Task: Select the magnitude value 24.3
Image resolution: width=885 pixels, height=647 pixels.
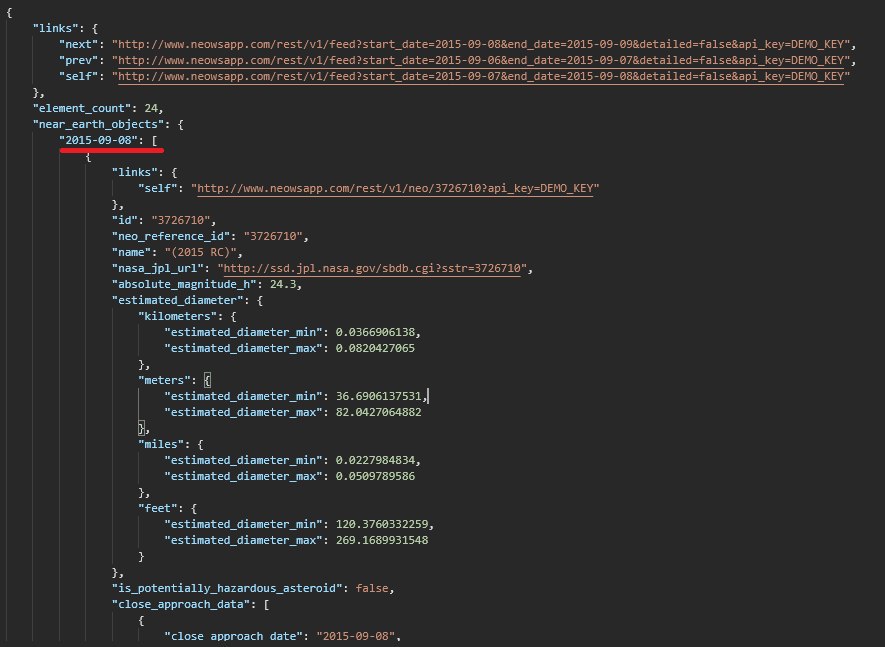Action: point(283,284)
